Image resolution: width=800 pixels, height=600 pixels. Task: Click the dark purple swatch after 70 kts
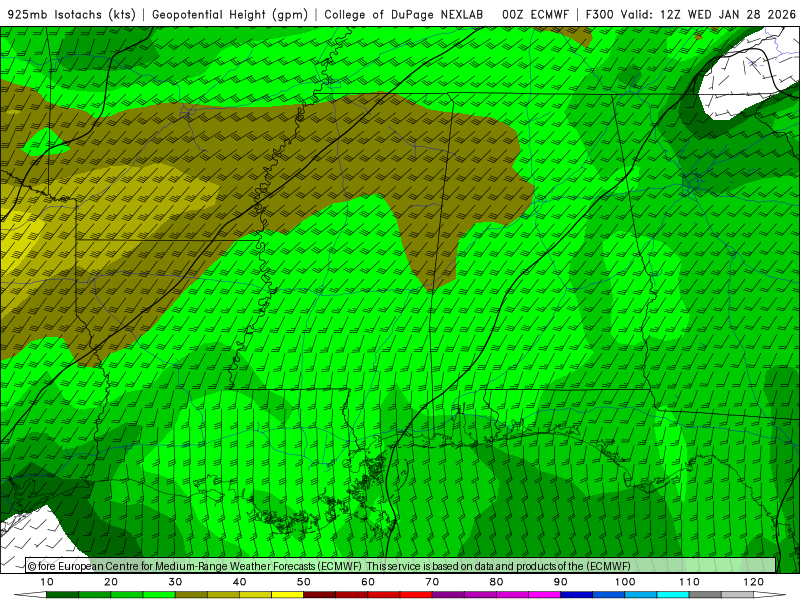[448, 595]
